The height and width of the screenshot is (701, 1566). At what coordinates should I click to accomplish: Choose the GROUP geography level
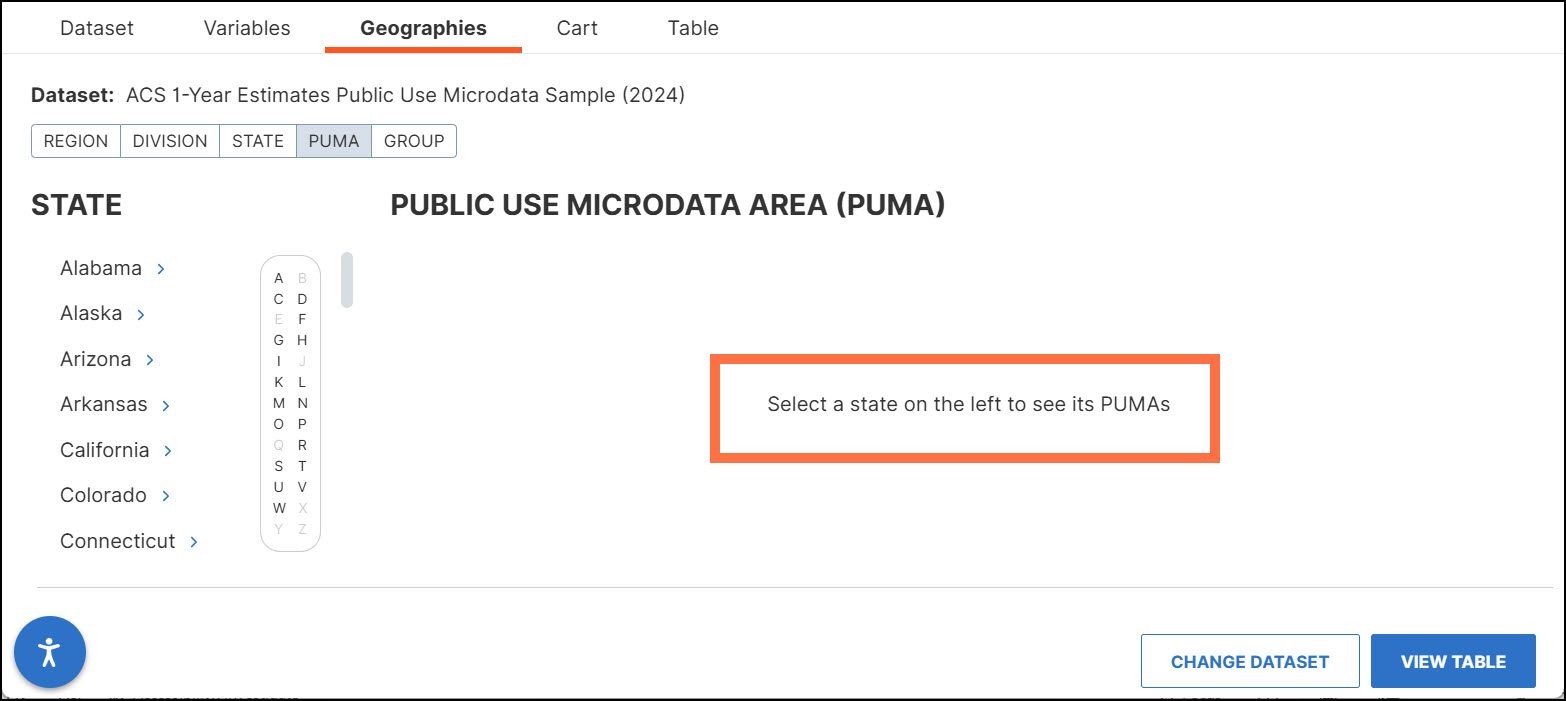pyautogui.click(x=414, y=141)
